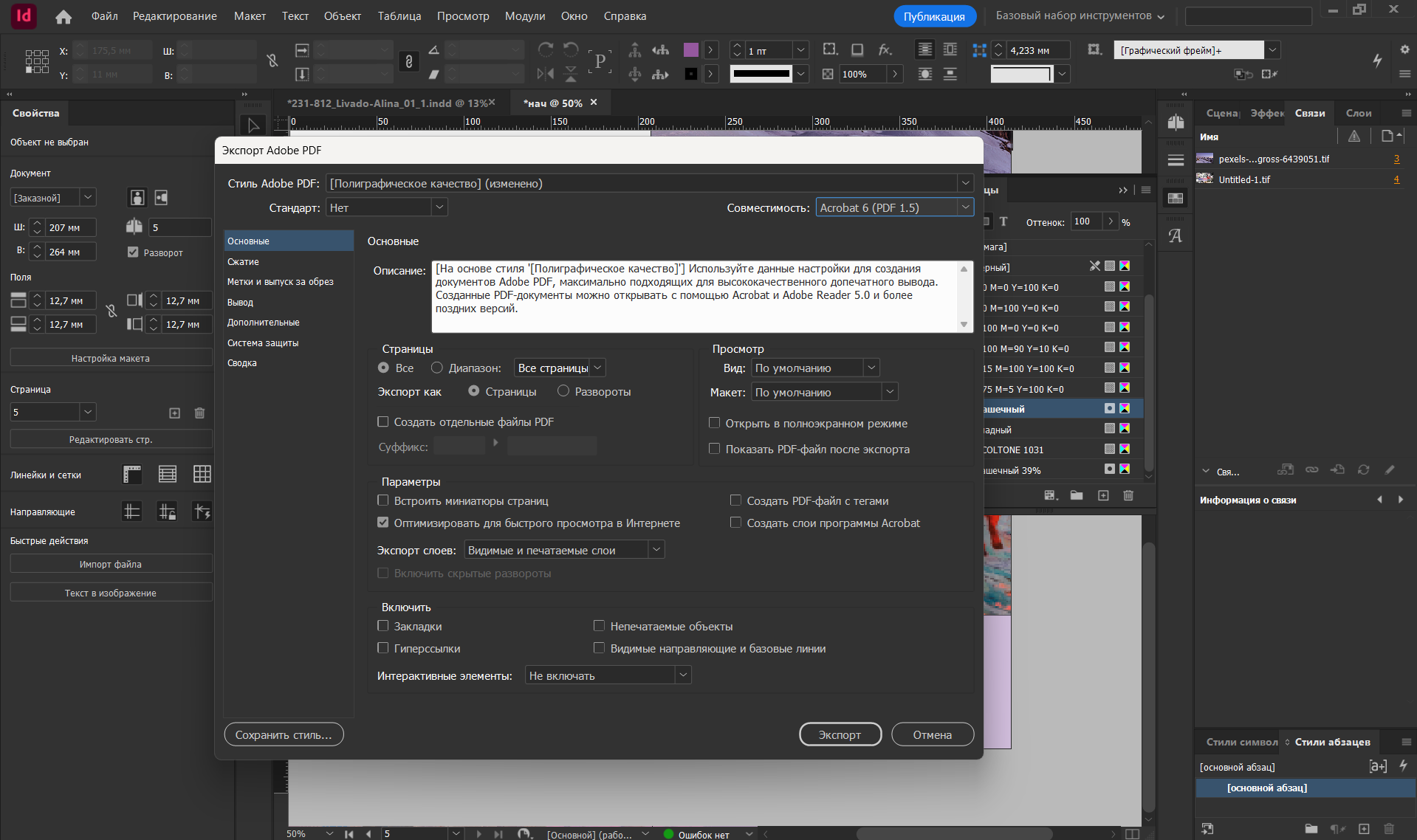The image size is (1417, 840).
Task: Click the delete page trash icon
Action: point(199,413)
